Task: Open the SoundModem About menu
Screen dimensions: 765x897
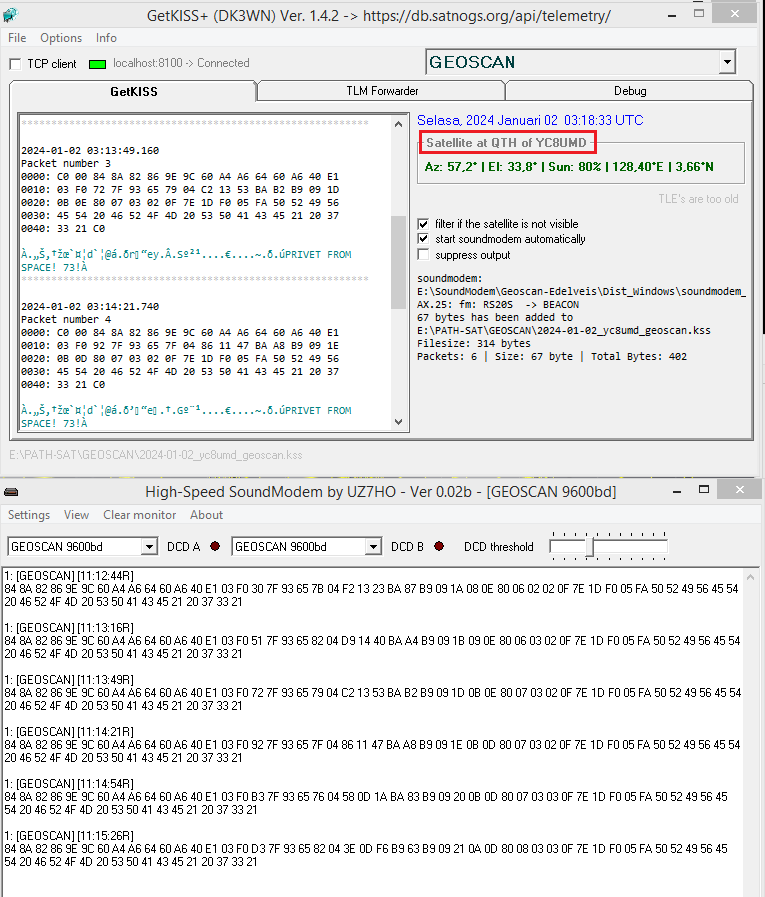Action: click(x=206, y=515)
